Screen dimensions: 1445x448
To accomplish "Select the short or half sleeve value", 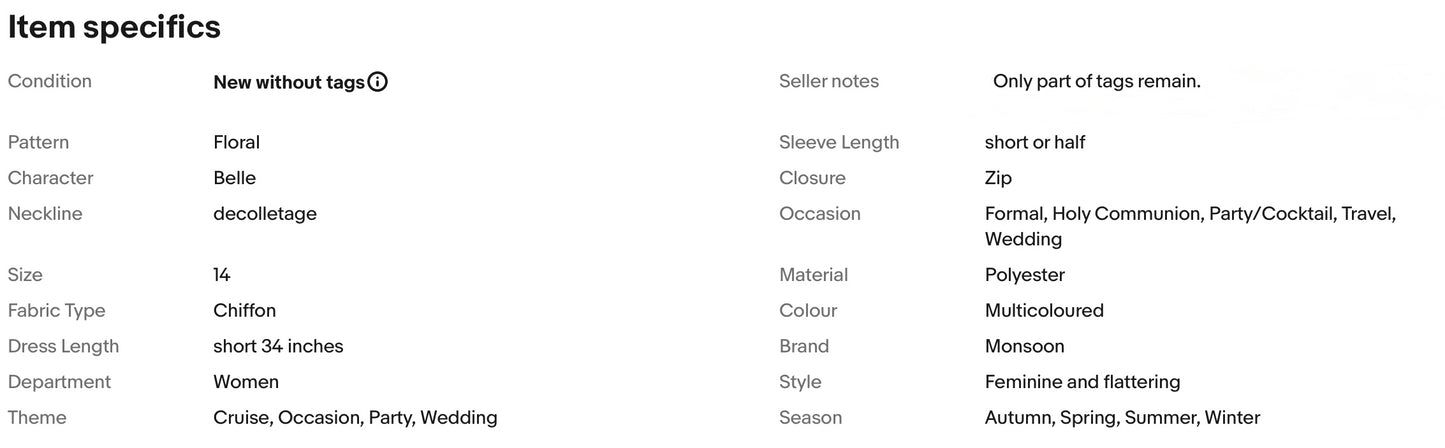I will pyautogui.click(x=1035, y=142).
